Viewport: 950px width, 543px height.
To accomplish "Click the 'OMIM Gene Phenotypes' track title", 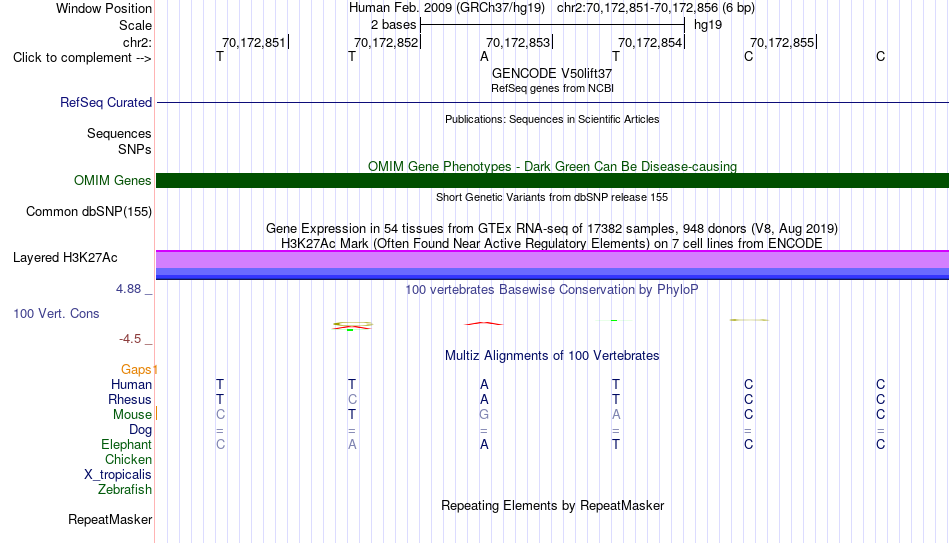I will 552,166.
